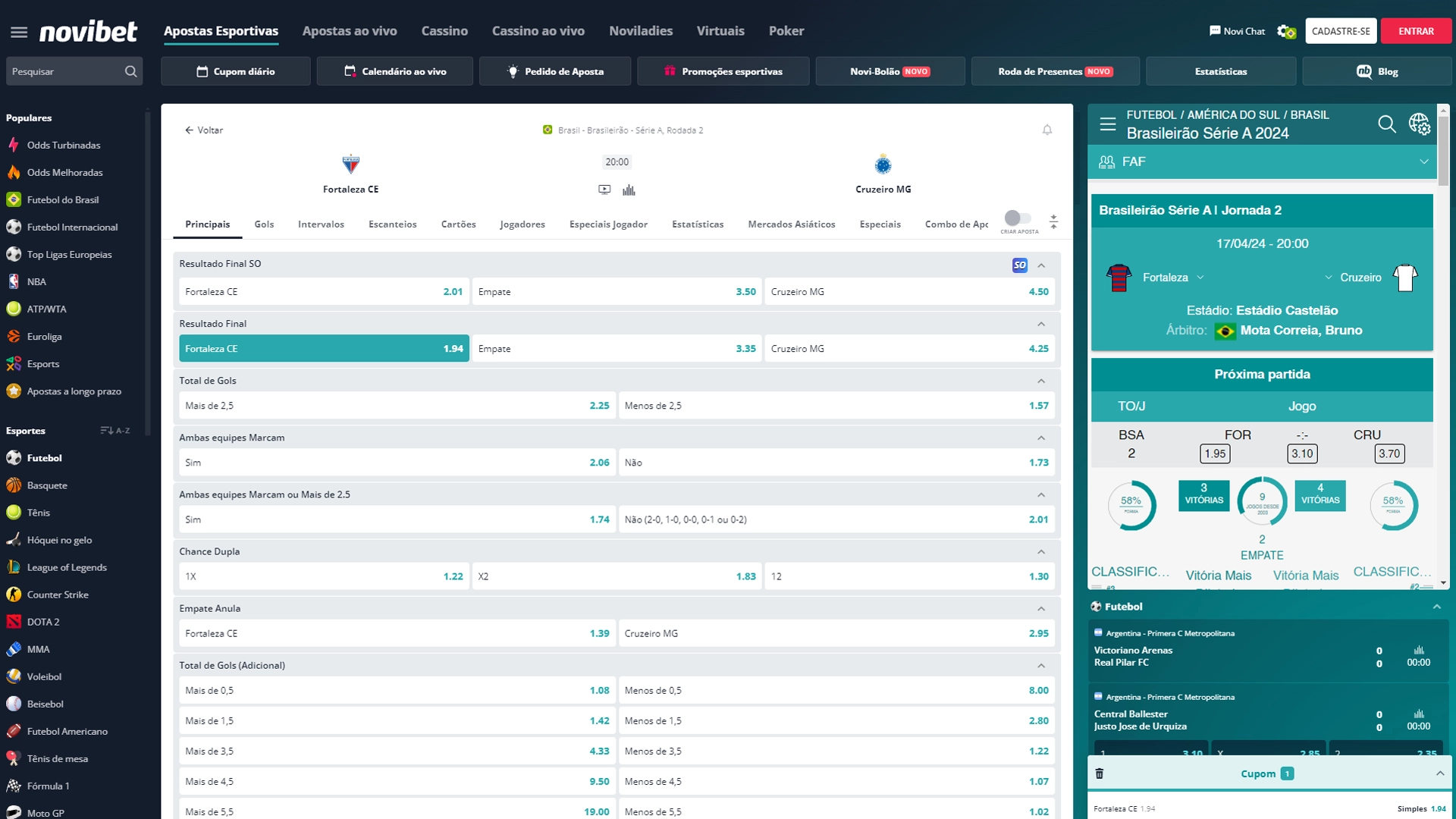
Task: Select Fortaleza CE 1.39 in Empate Anula
Action: [x=397, y=632]
